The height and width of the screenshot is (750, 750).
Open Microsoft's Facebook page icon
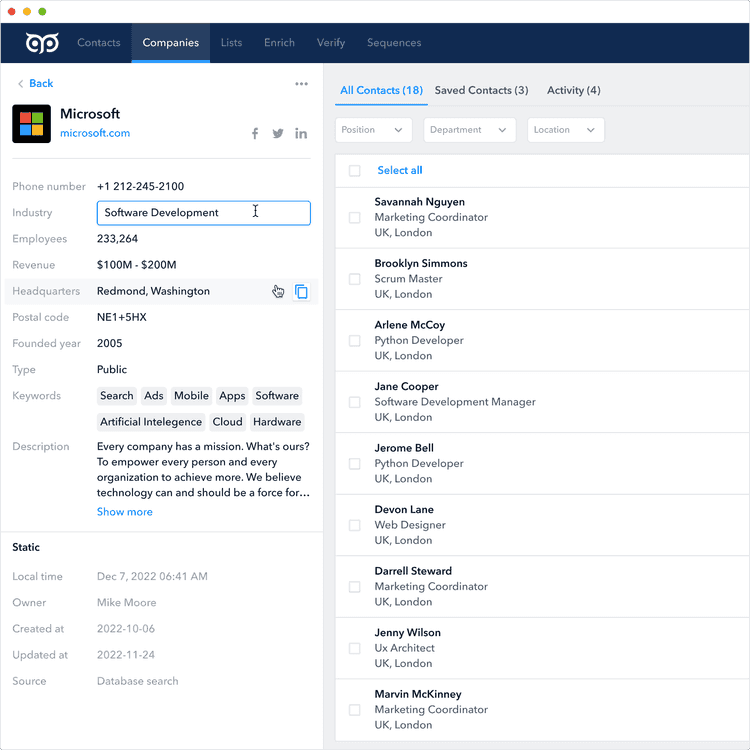click(255, 134)
